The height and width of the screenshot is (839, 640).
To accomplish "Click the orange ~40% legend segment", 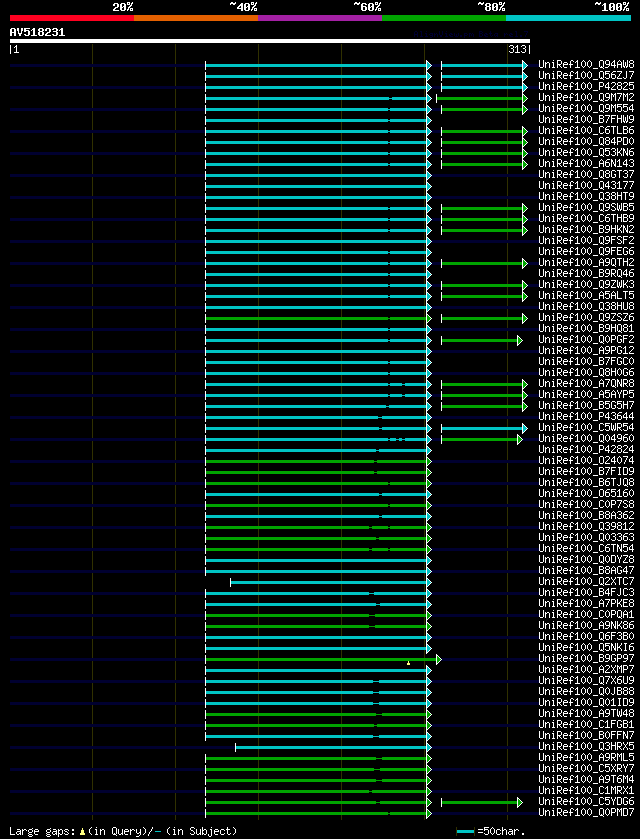I will tap(196, 18).
